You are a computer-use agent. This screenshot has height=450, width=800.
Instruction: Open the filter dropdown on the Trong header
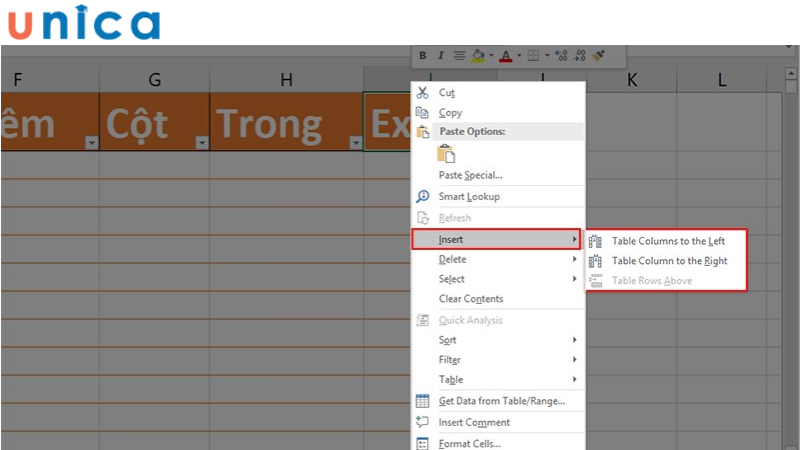pos(355,143)
